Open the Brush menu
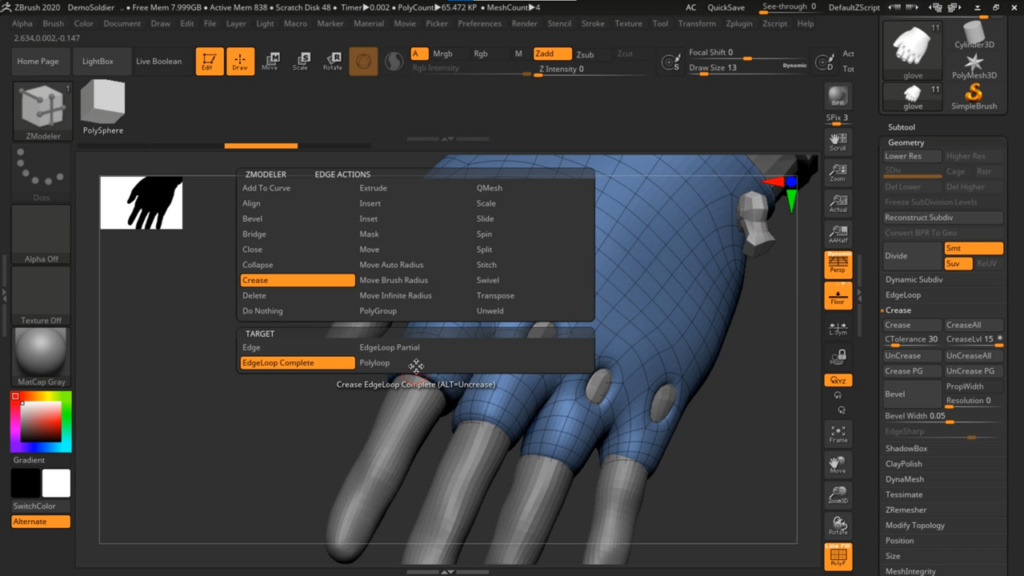Image resolution: width=1024 pixels, height=576 pixels. [x=53, y=24]
